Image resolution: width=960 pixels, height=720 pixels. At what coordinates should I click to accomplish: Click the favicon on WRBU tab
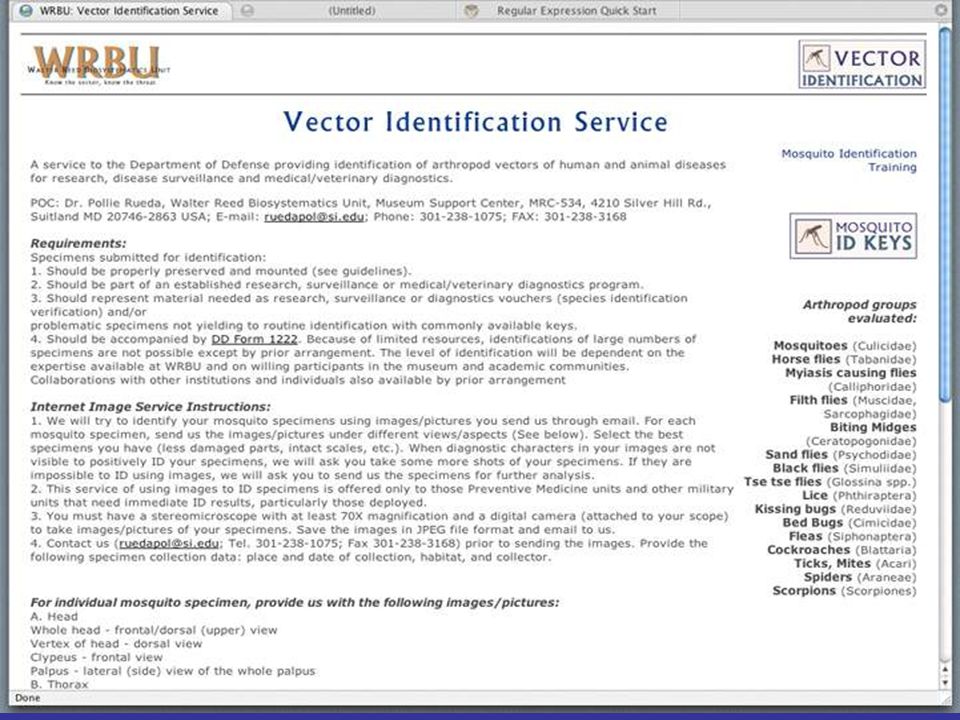pos(26,10)
